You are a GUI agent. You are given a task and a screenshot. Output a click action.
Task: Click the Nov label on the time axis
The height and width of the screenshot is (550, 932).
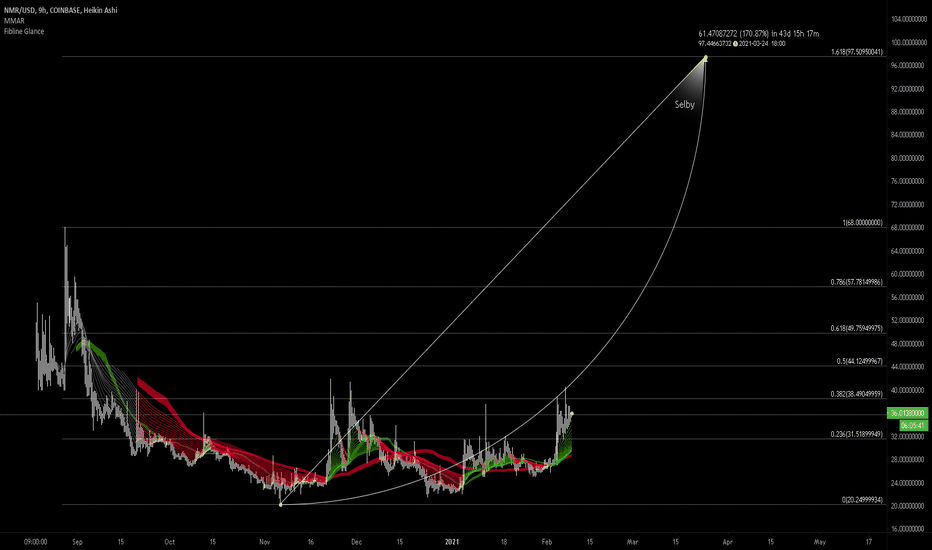coord(265,542)
